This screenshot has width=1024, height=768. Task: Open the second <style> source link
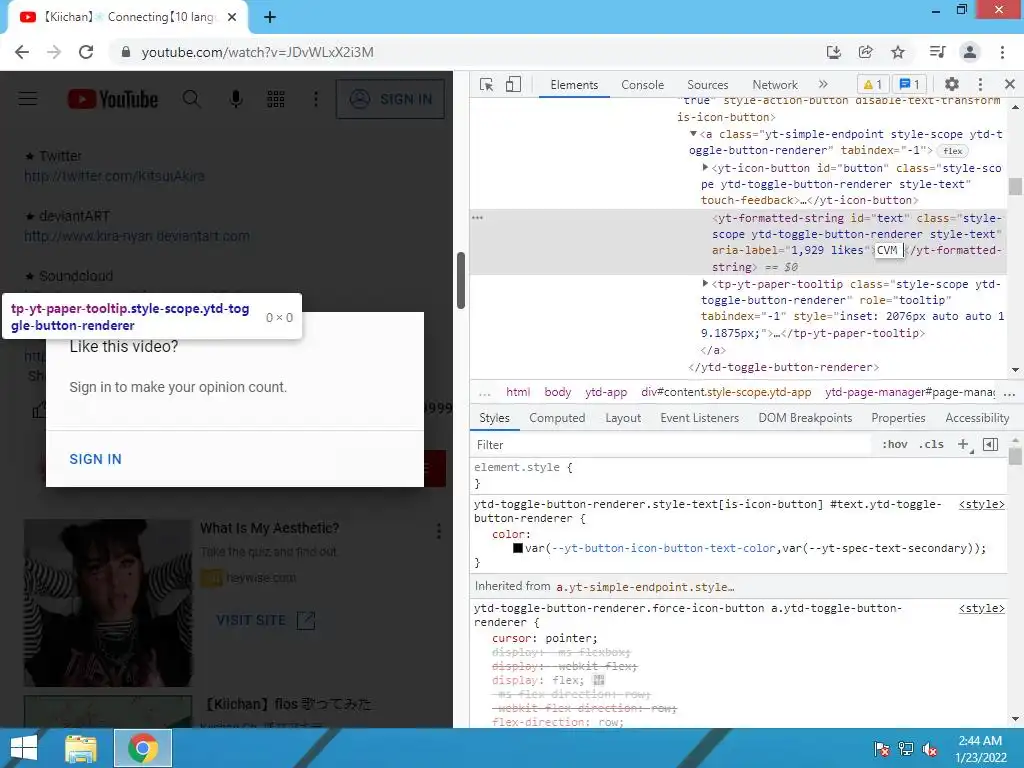click(982, 608)
